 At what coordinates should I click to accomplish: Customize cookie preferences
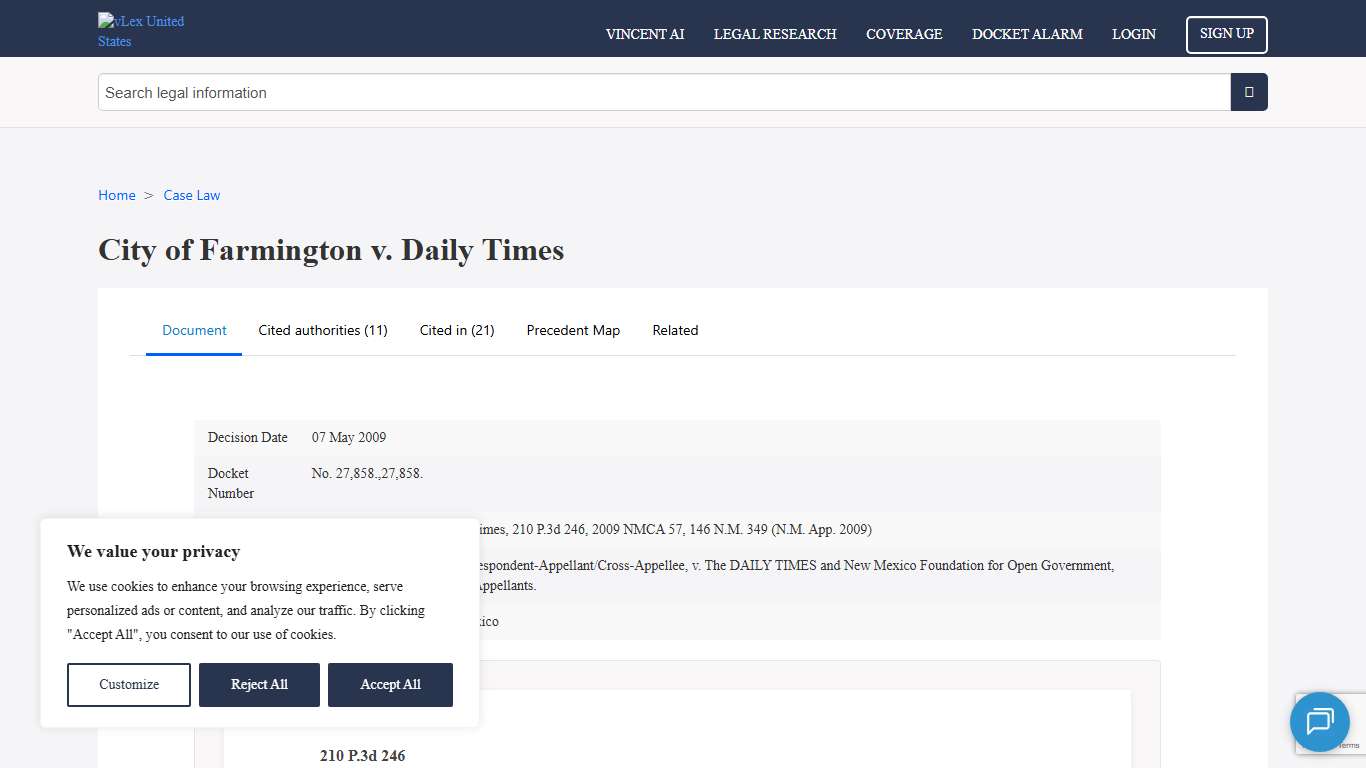click(x=128, y=684)
